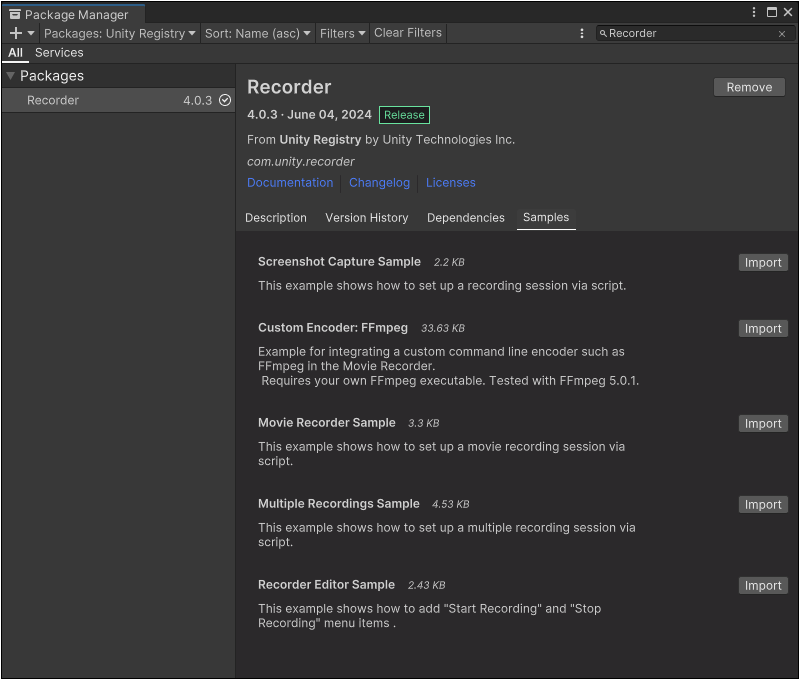Click the Remove package button

tap(749, 88)
